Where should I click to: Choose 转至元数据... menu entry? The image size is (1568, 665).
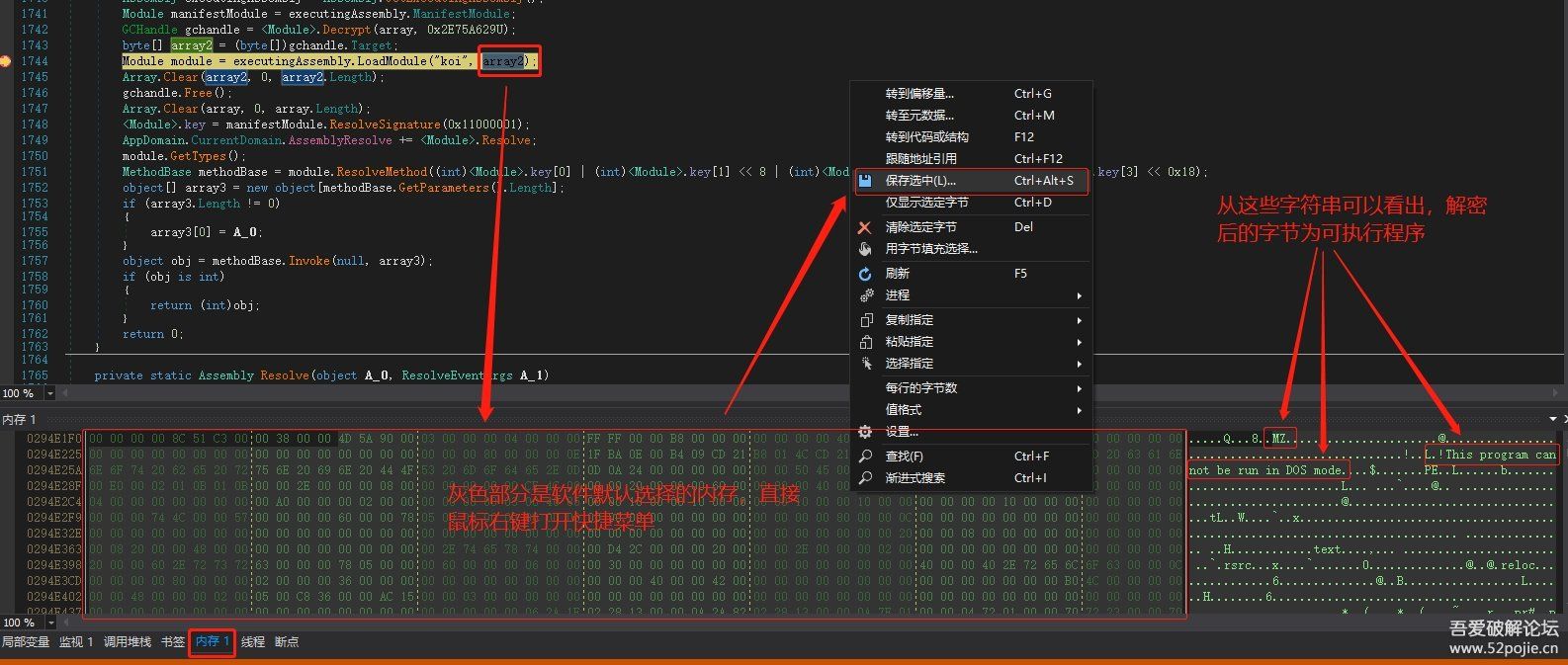(x=919, y=116)
